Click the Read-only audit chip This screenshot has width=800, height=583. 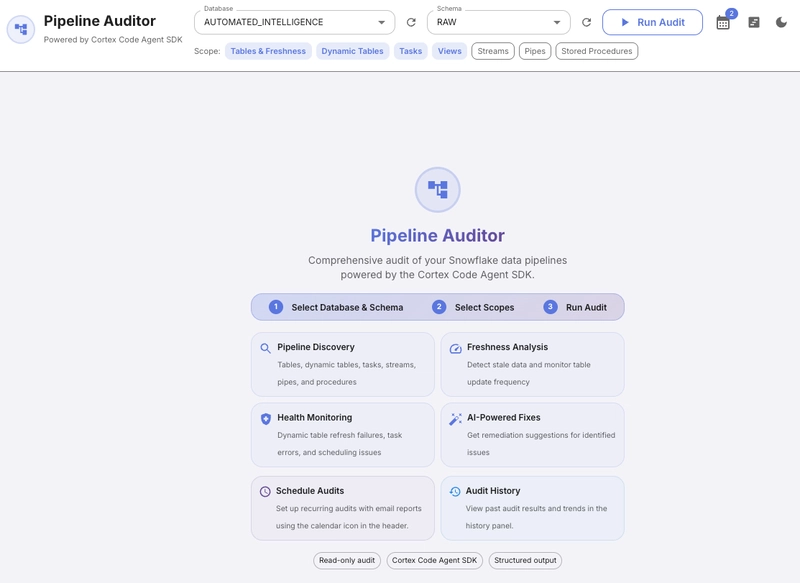347,560
